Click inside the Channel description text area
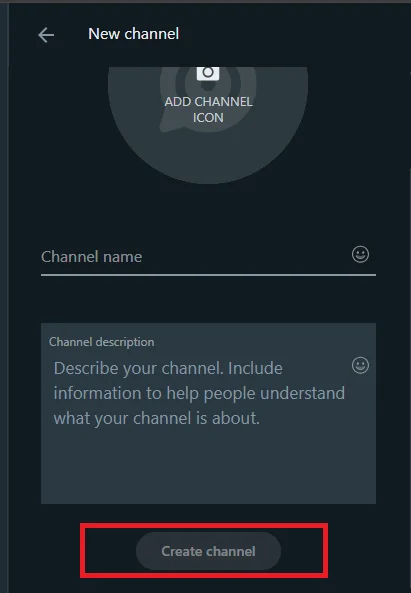Screen dimensions: 411x593 [x=208, y=413]
